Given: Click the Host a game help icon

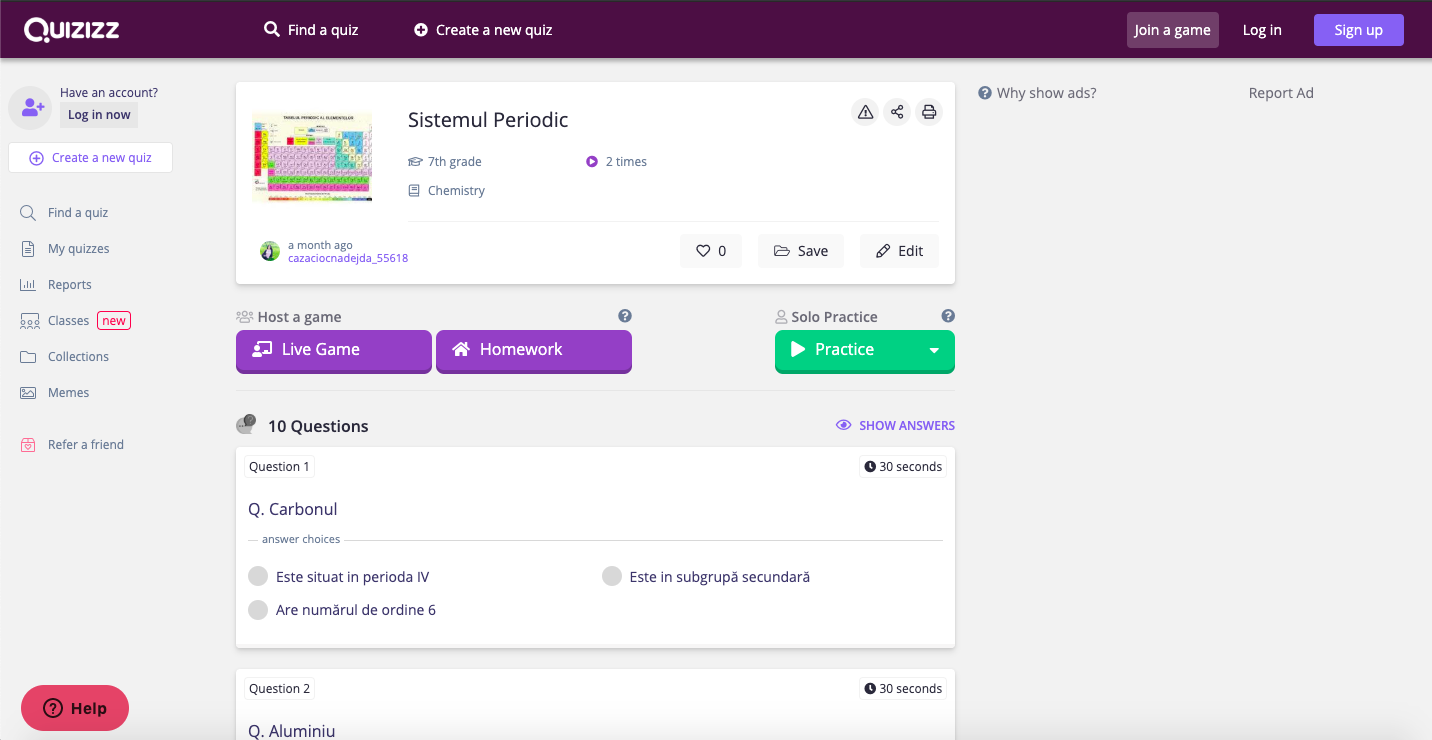Looking at the screenshot, I should click(x=625, y=316).
